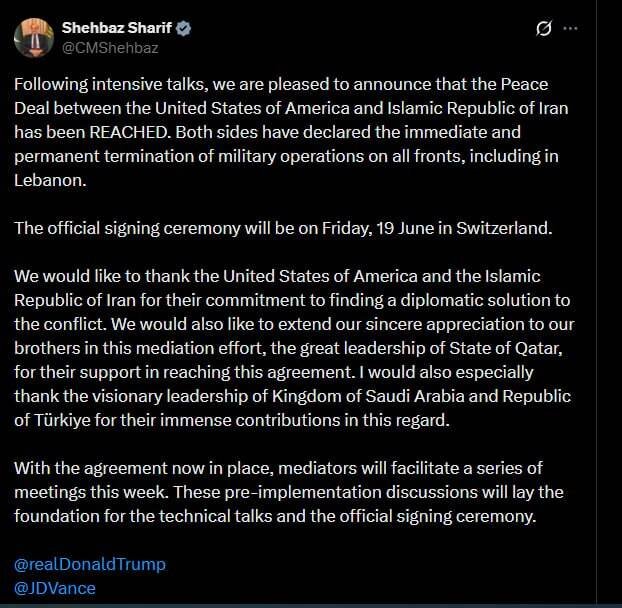Open Shehbaz Sharif's profile picture
The width and height of the screenshot is (622, 608).
pos(34,38)
